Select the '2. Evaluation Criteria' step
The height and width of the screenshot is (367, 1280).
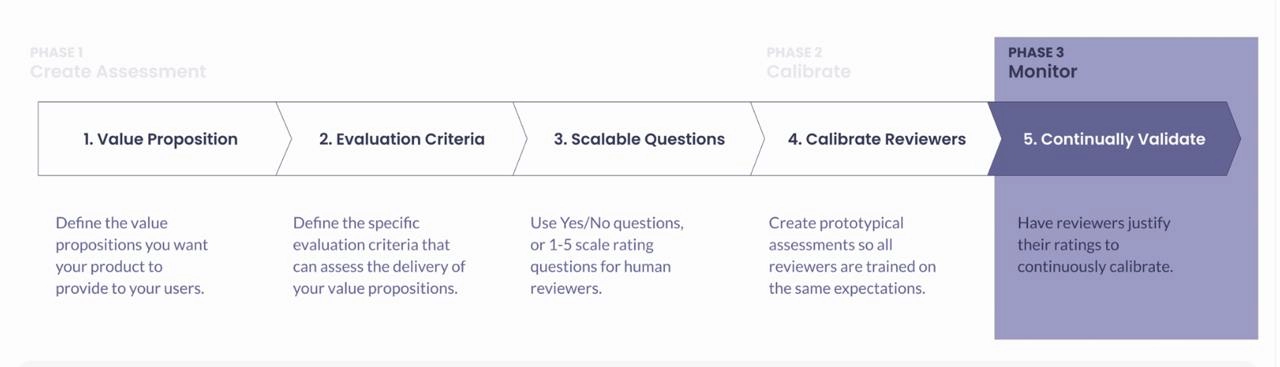[402, 139]
